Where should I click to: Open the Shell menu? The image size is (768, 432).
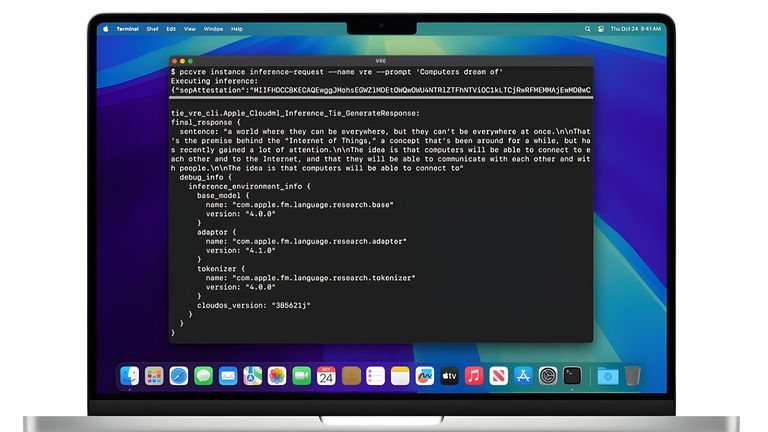click(x=152, y=29)
